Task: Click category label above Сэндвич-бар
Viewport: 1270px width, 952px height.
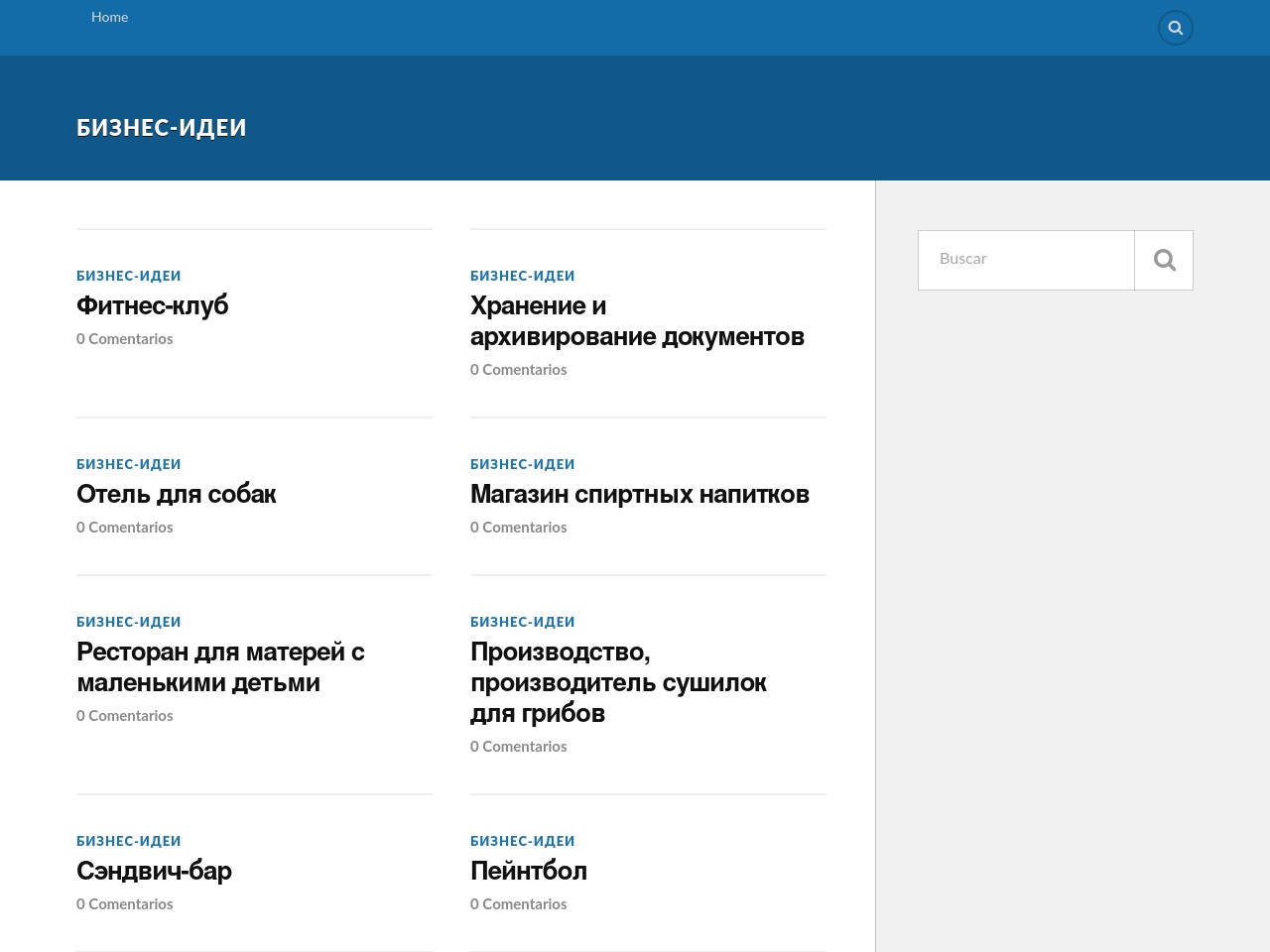Action: 129,841
